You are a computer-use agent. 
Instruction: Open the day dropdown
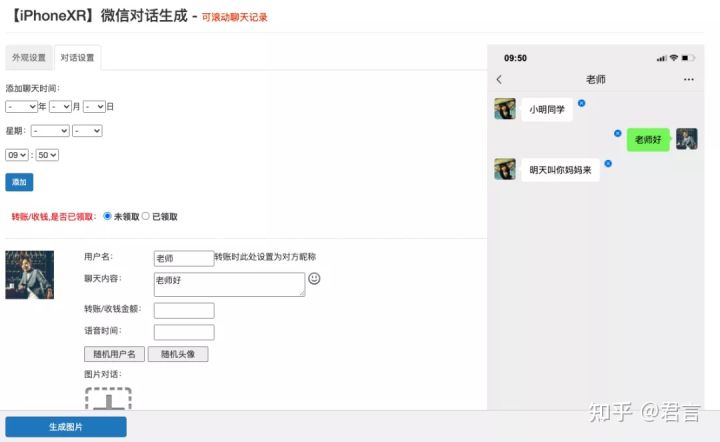94,106
